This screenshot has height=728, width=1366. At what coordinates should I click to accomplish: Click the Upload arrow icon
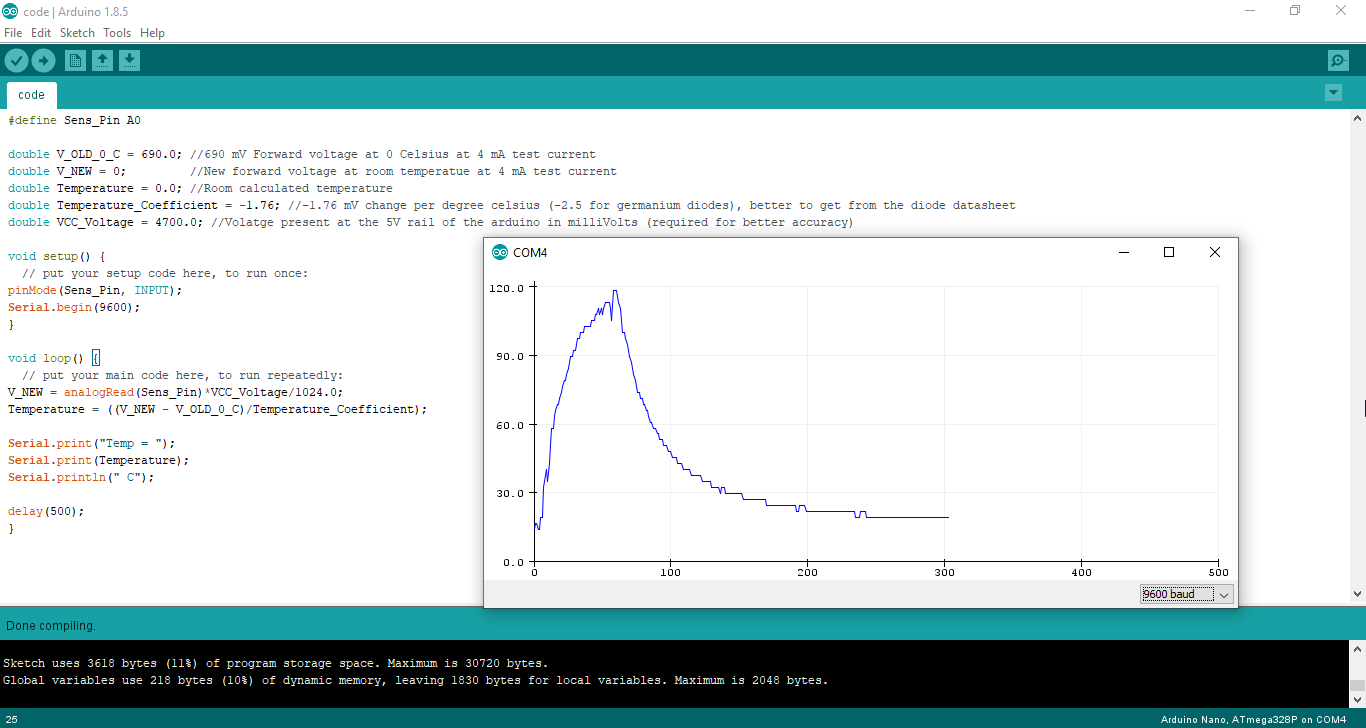tap(43, 61)
